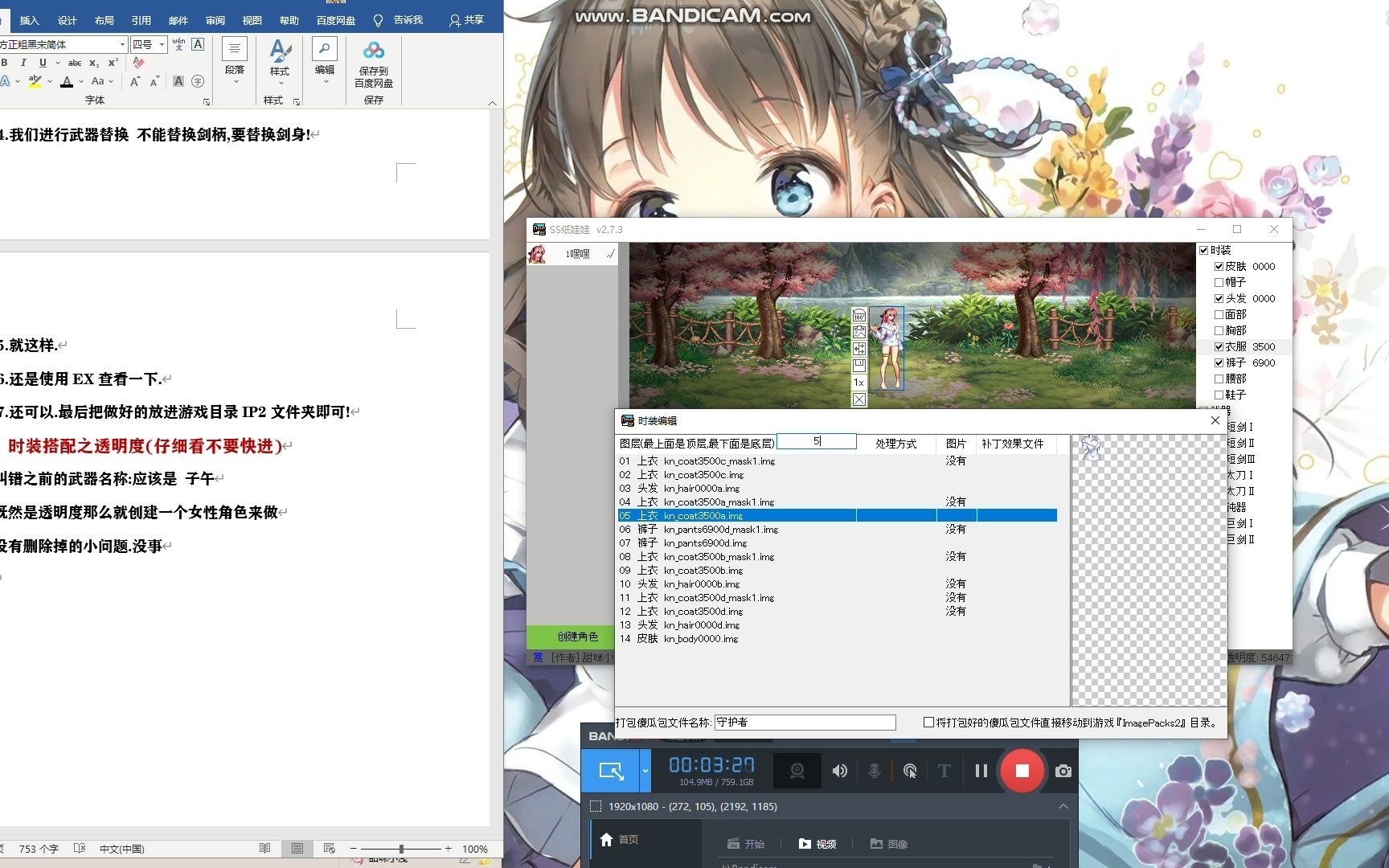Click Bandicam text overlay T icon

pyautogui.click(x=944, y=771)
